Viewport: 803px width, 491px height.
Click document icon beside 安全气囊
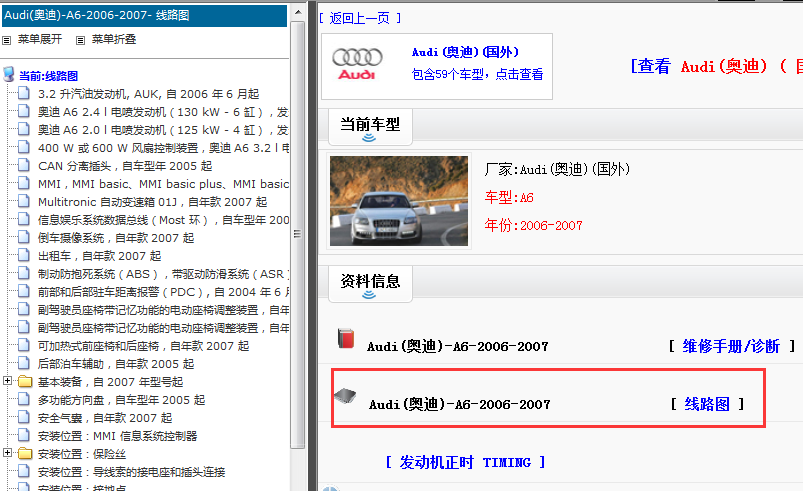[x=24, y=417]
